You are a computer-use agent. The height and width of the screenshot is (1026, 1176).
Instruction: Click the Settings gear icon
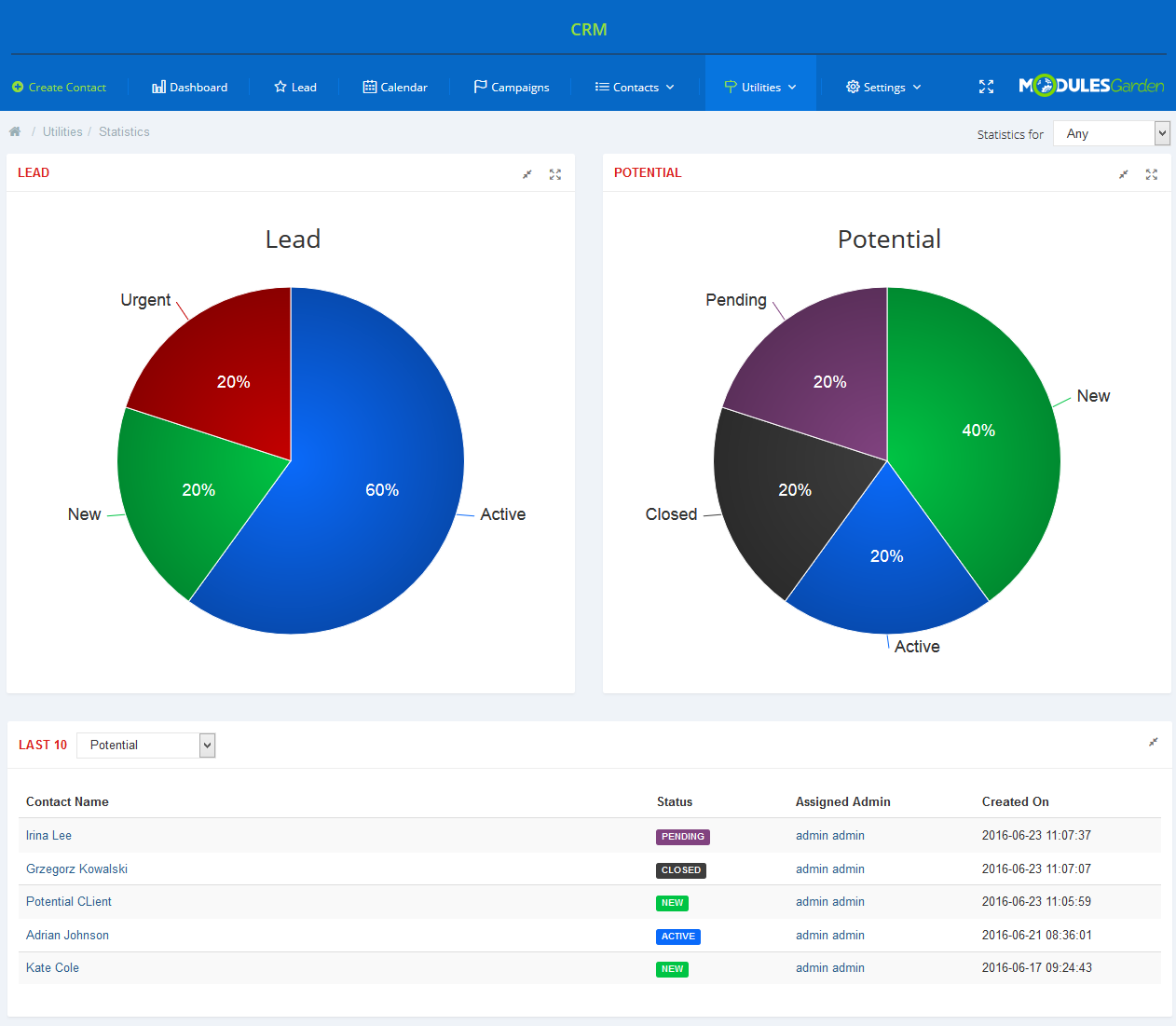tap(853, 87)
